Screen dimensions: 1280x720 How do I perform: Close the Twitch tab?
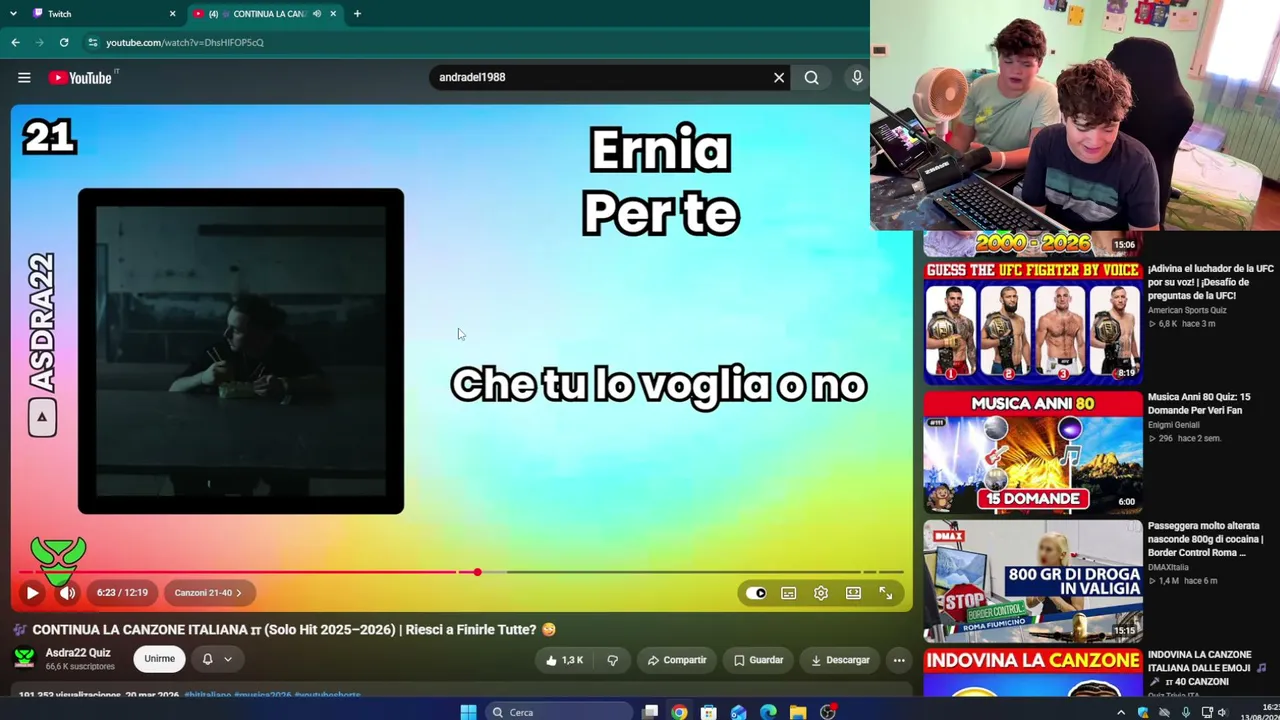(x=172, y=14)
